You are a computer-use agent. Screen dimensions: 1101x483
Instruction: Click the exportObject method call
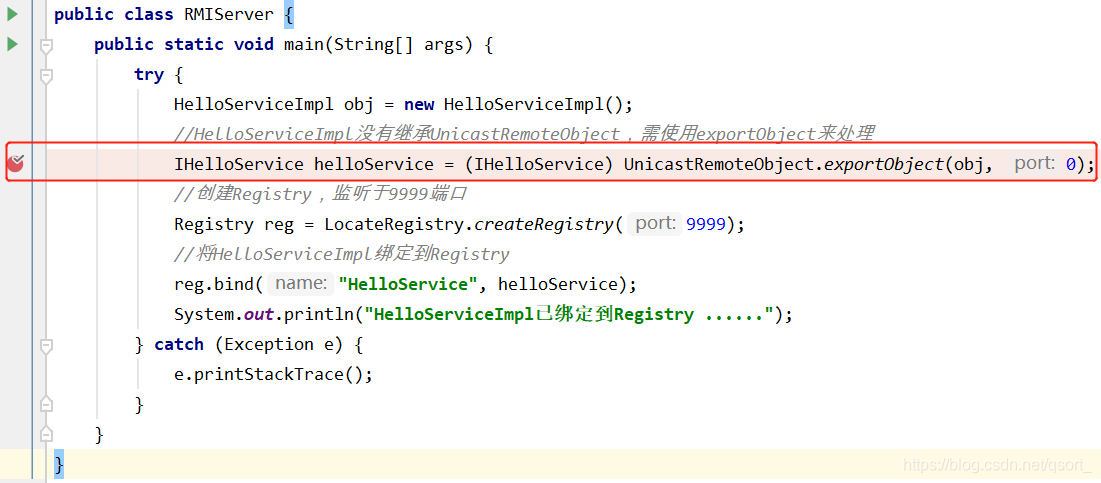pos(883,164)
